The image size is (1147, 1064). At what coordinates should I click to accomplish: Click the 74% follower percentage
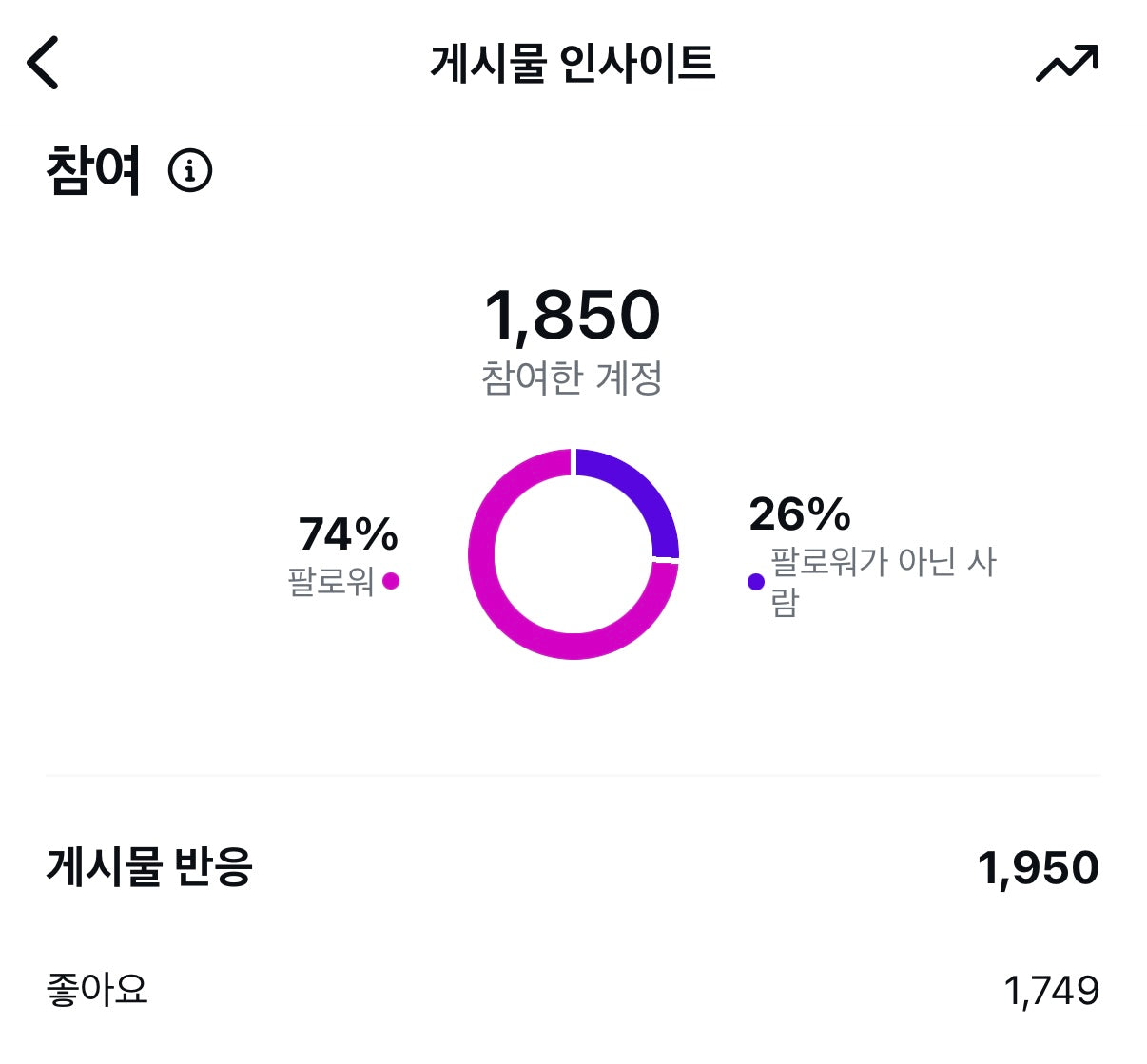348,533
